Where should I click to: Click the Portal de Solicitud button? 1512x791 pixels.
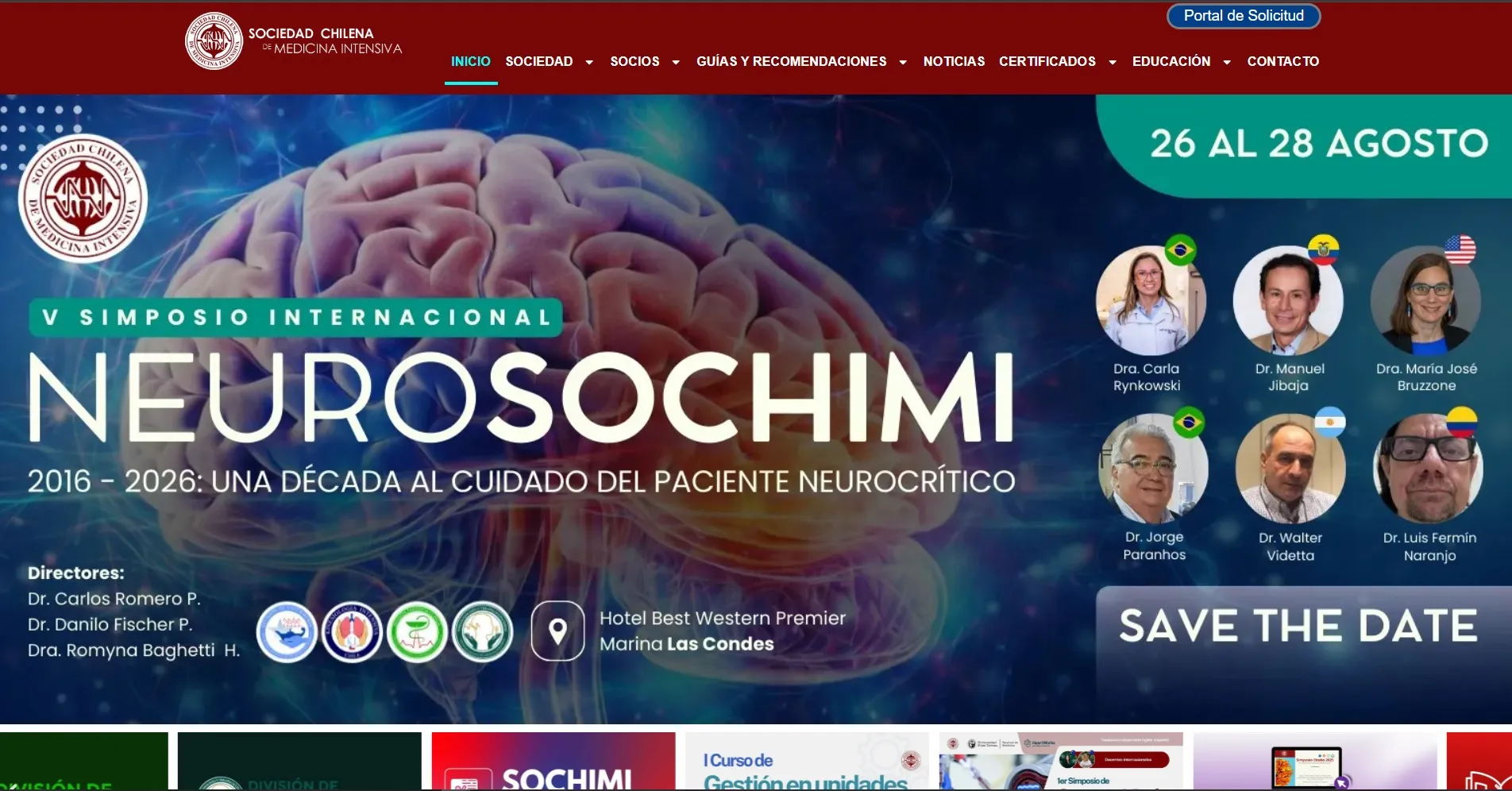(1243, 15)
